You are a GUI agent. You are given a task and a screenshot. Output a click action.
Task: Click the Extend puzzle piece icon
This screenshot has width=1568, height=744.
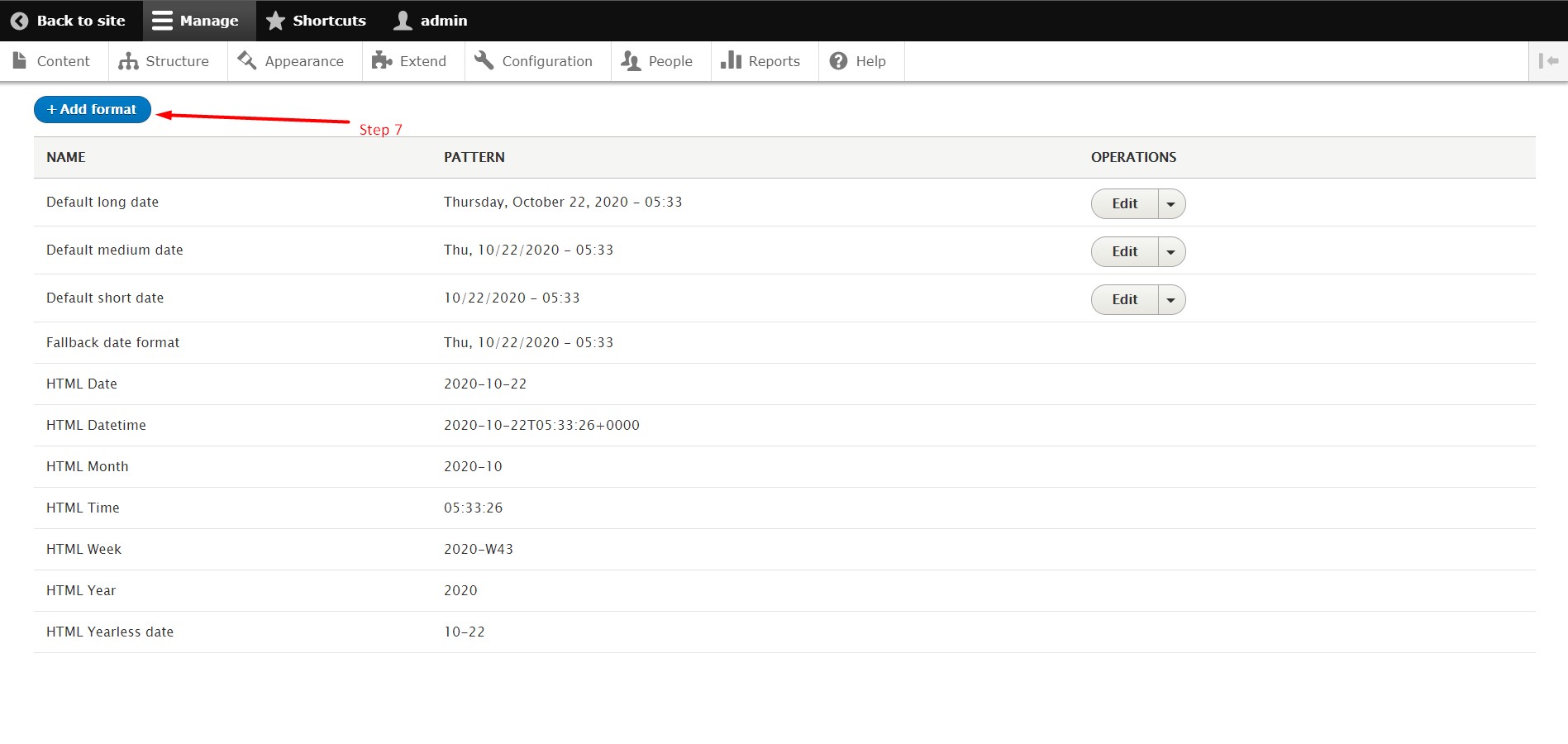pyautogui.click(x=382, y=60)
